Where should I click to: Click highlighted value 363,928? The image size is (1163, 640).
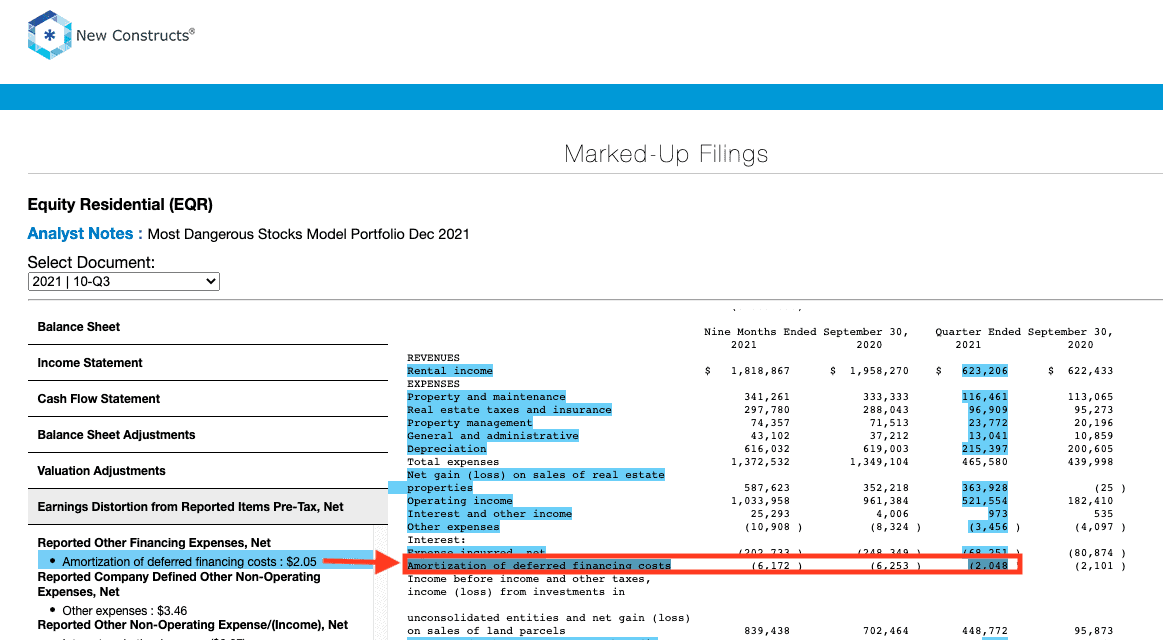pos(984,488)
